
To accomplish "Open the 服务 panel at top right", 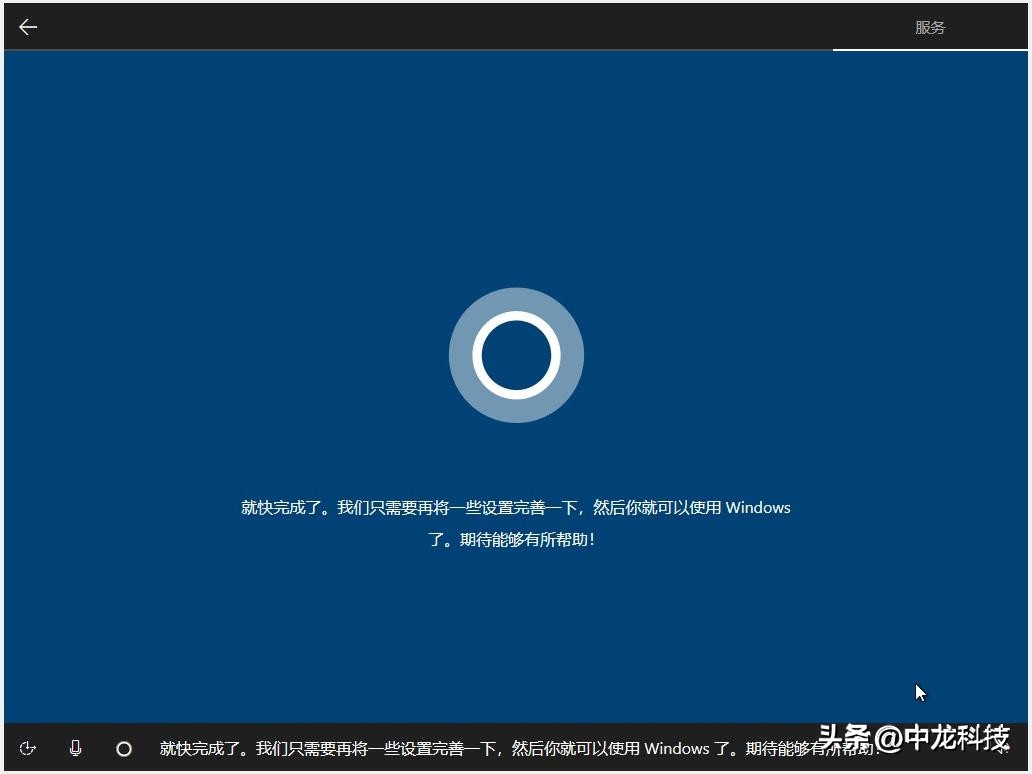I will click(930, 27).
